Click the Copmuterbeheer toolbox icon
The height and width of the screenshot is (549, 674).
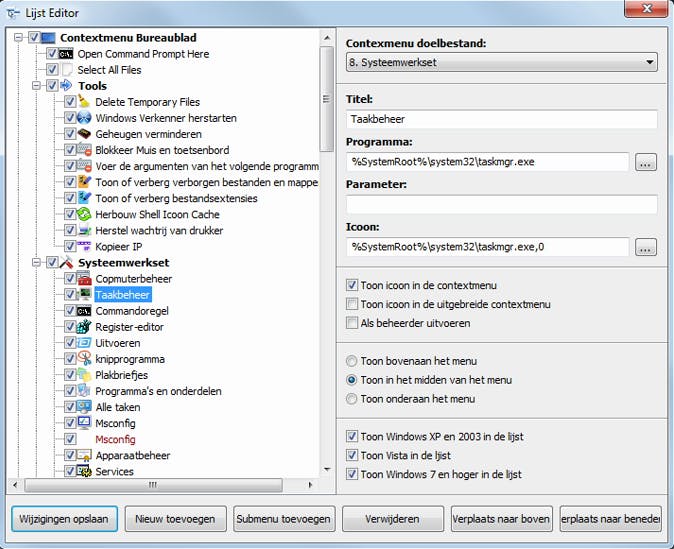point(84,279)
